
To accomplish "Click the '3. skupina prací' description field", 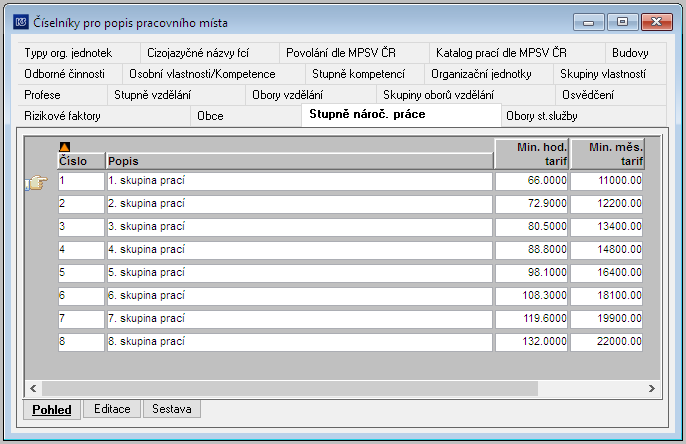I will click(300, 227).
